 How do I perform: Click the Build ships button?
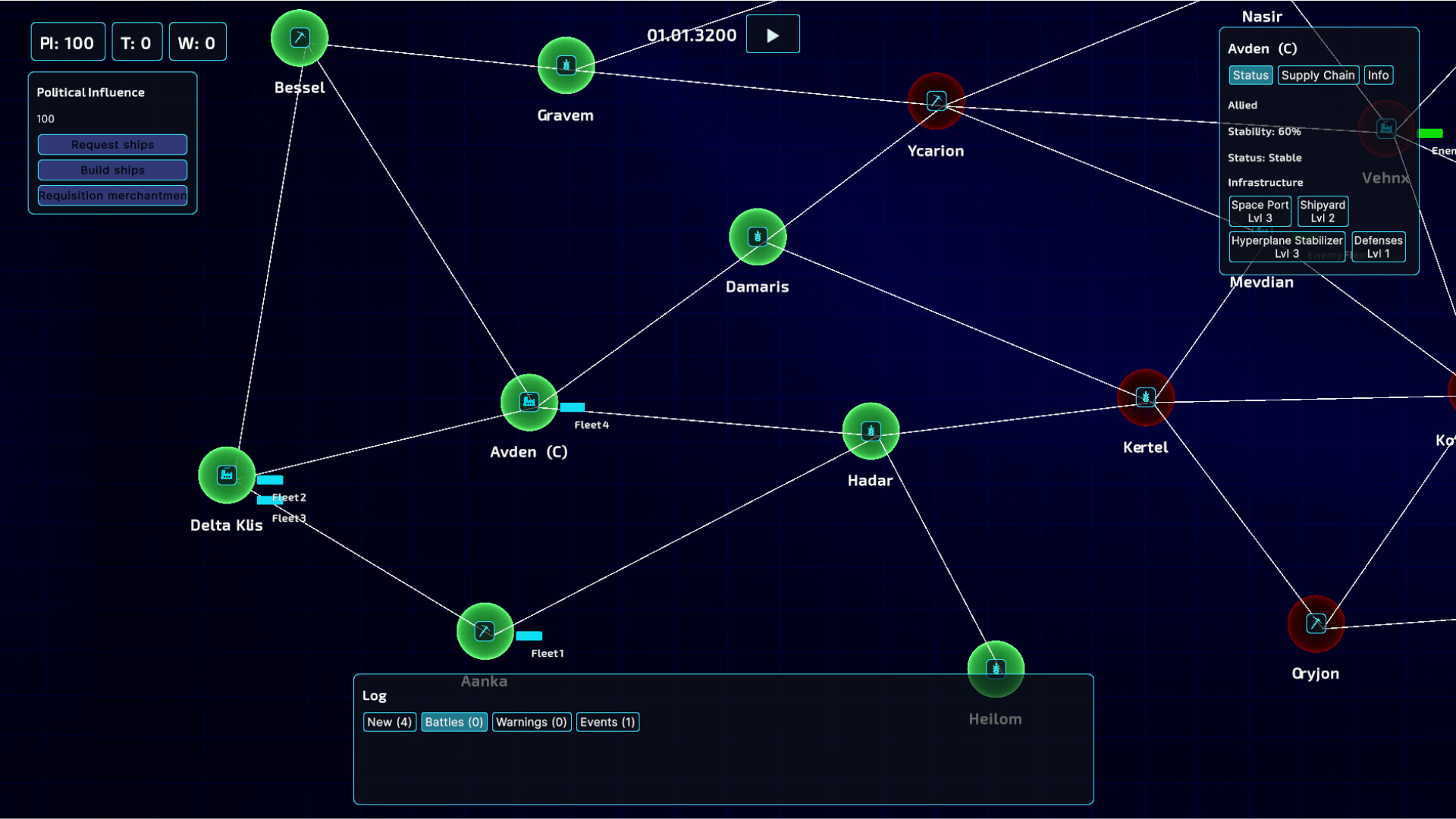[x=112, y=170]
